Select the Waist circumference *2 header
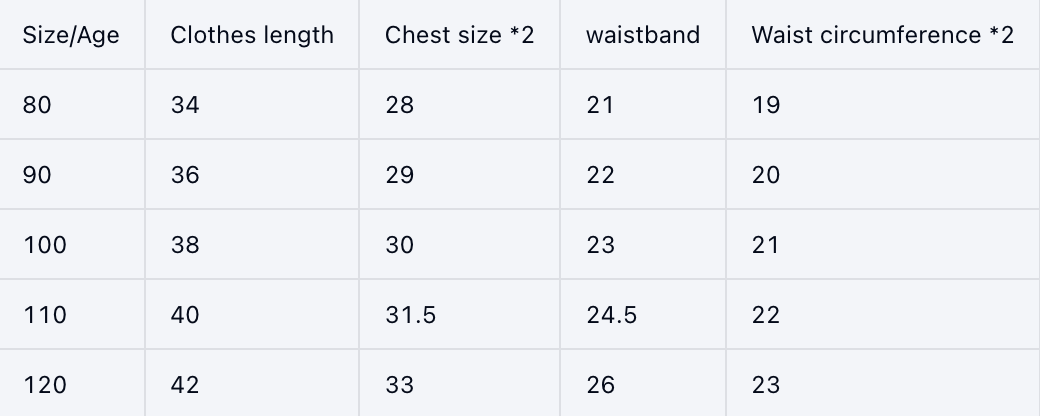 click(882, 35)
